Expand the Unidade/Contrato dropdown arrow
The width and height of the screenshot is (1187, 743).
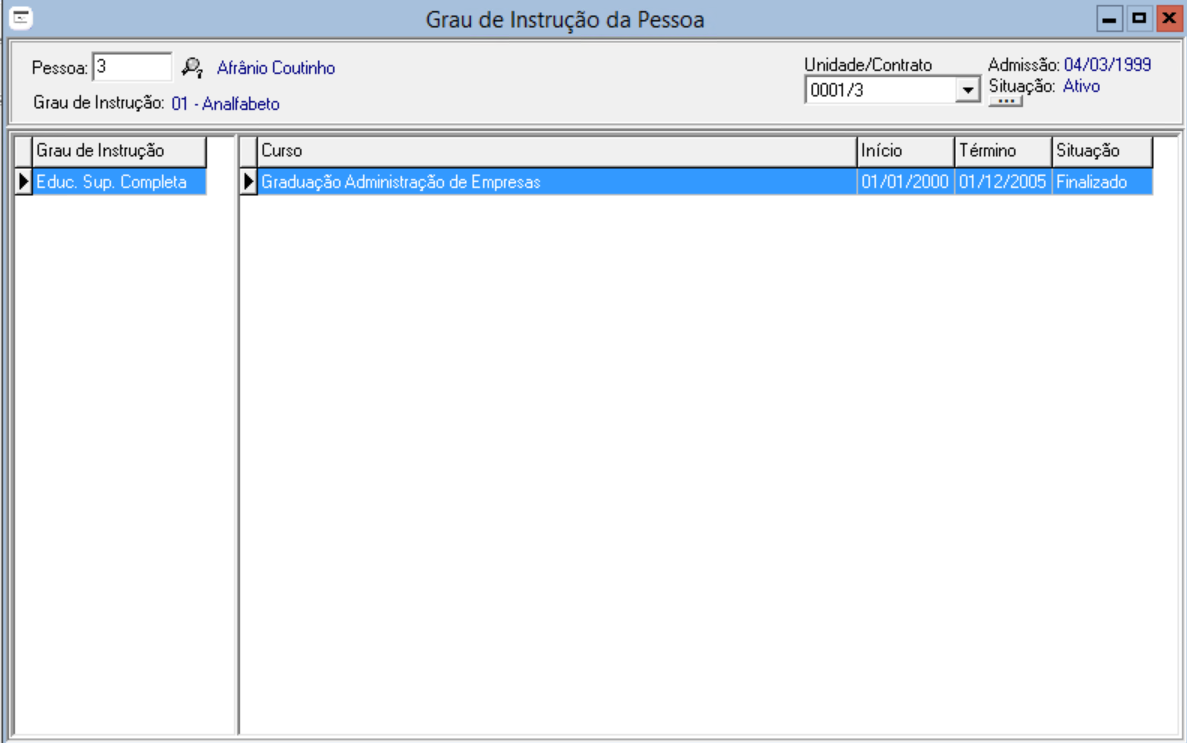[967, 91]
